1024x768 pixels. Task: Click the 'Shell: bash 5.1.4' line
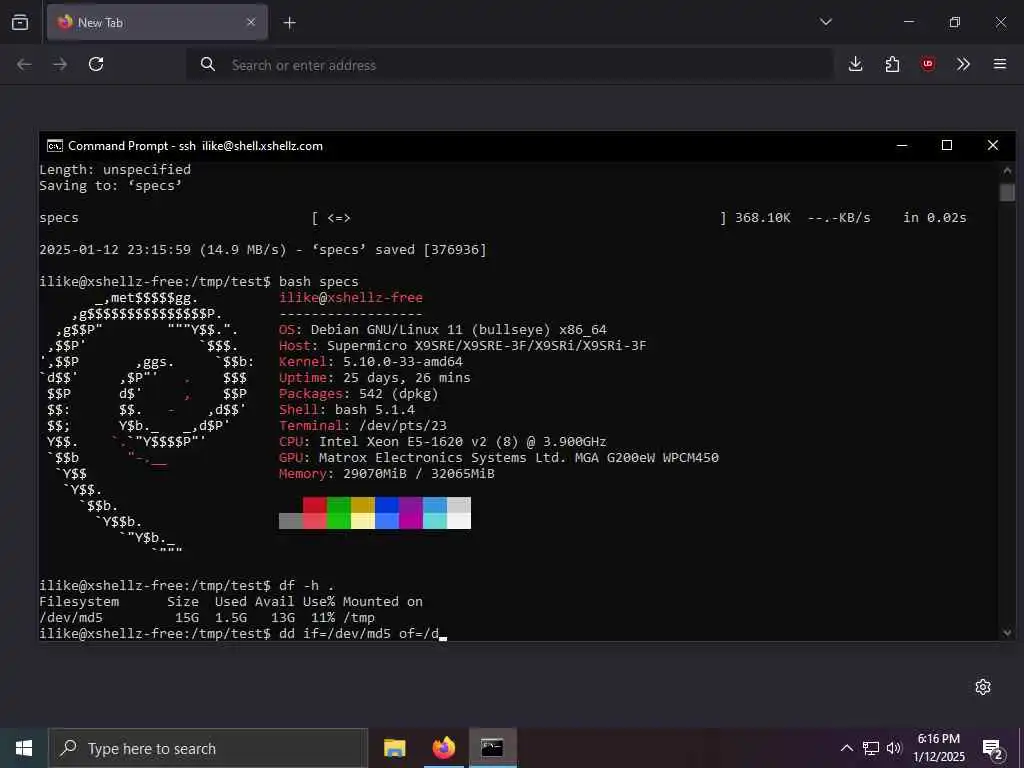point(347,409)
